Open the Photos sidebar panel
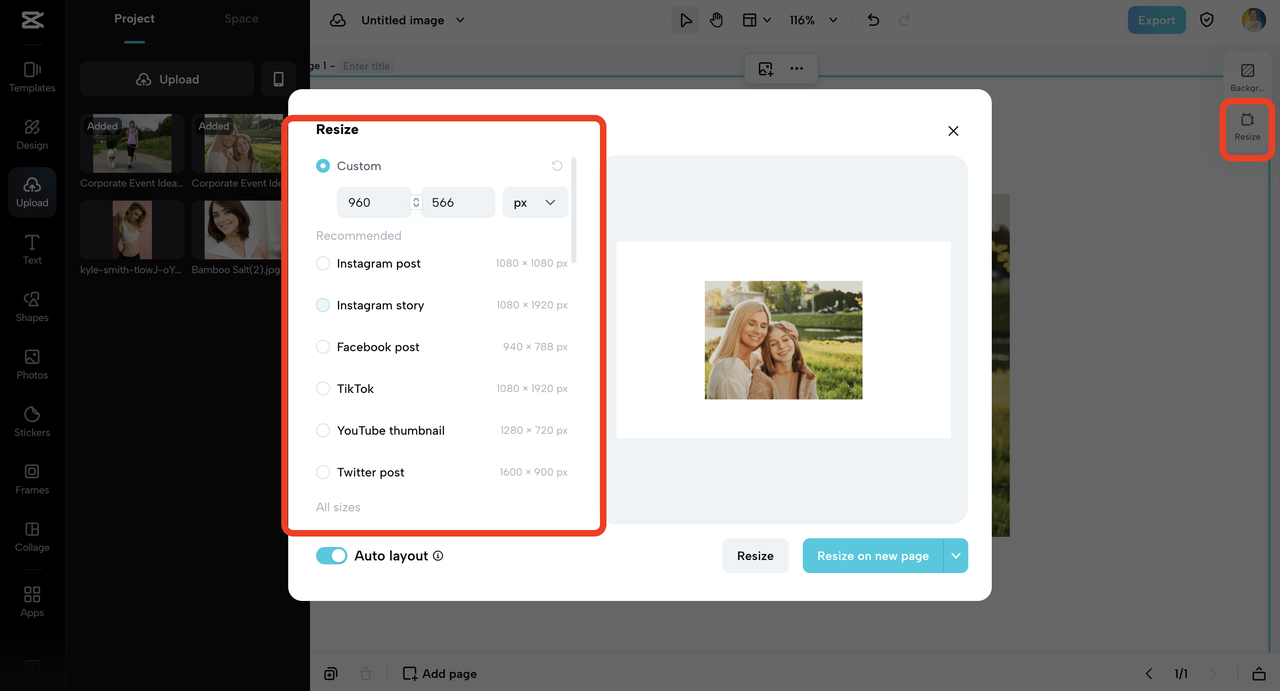 tap(32, 364)
